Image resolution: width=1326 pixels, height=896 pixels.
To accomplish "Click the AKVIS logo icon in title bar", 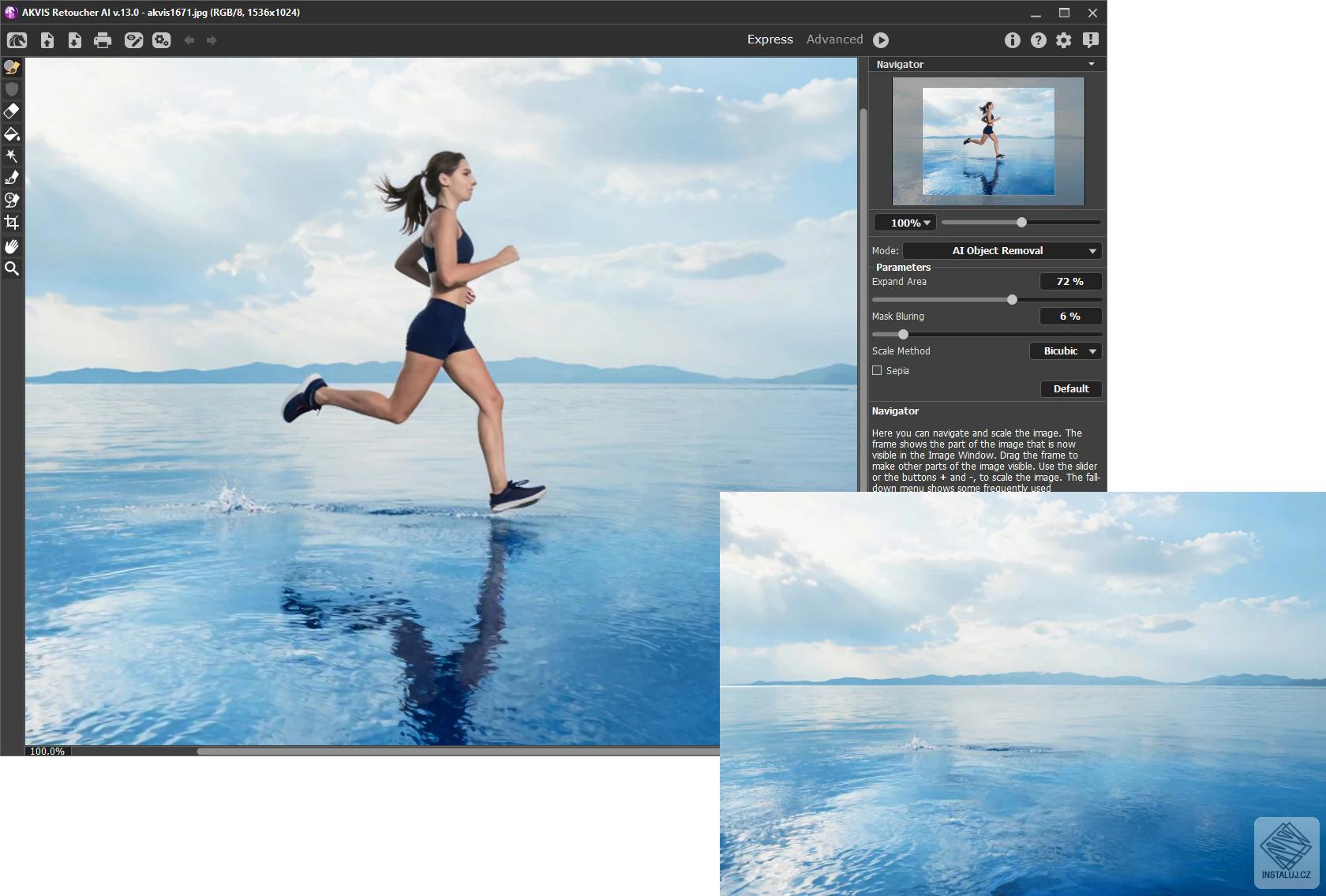I will [11, 12].
